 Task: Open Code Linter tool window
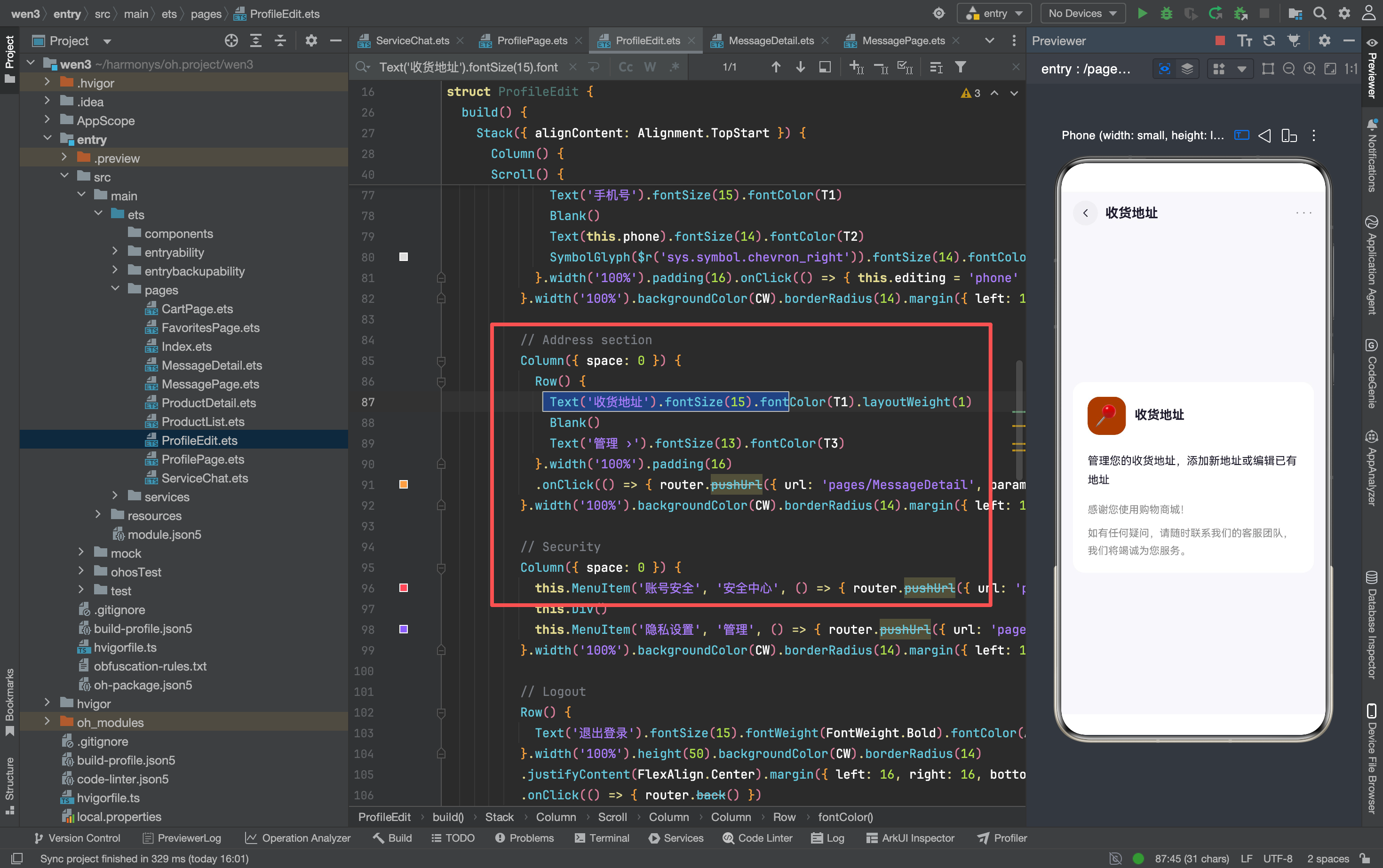757,837
